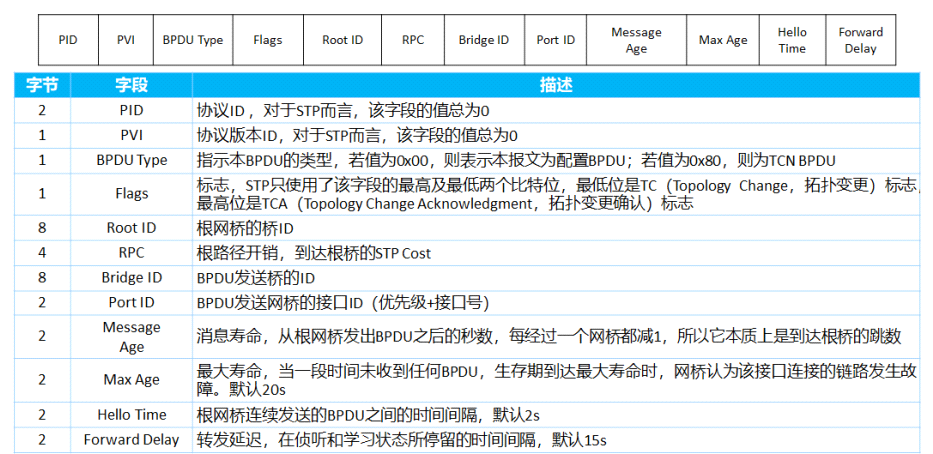Select the description BPDU发送网桥的接口ID
Viewport: 933px width, 454px height.
point(343,303)
